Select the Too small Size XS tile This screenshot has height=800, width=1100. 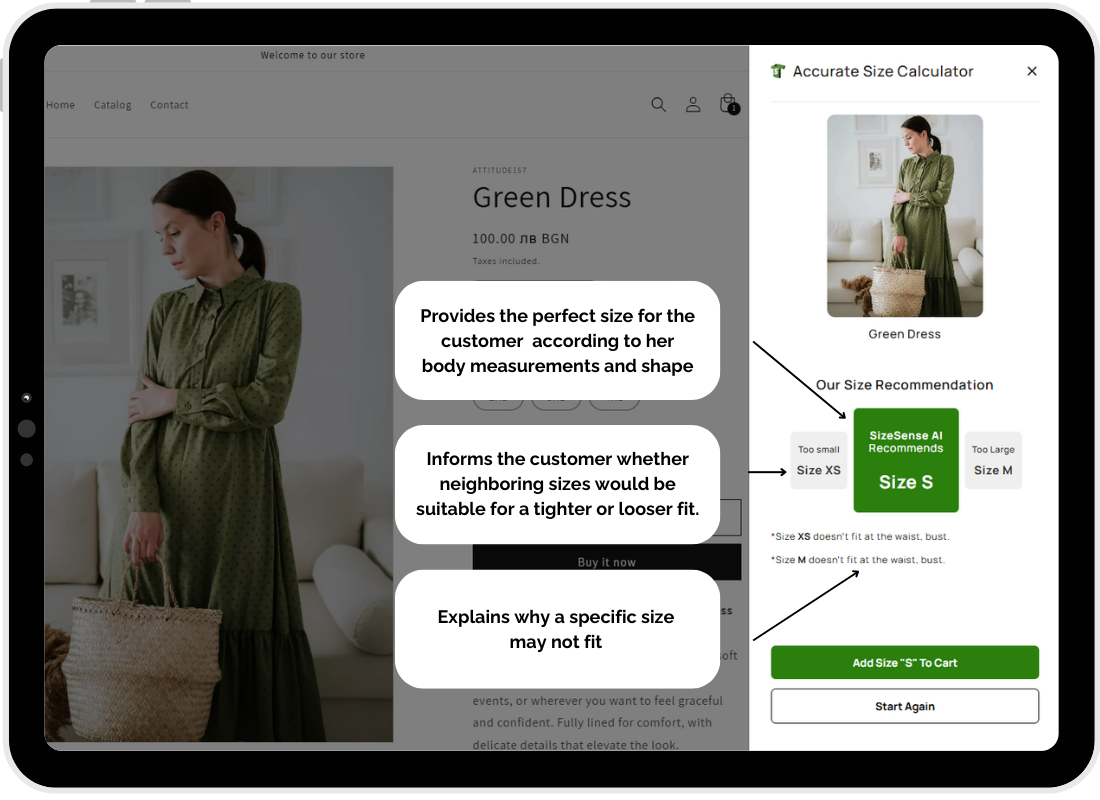pos(818,461)
